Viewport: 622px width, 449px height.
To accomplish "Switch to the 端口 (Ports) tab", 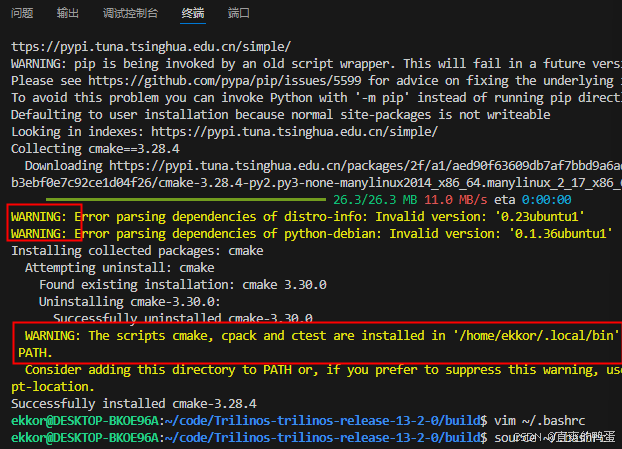I will pos(238,13).
